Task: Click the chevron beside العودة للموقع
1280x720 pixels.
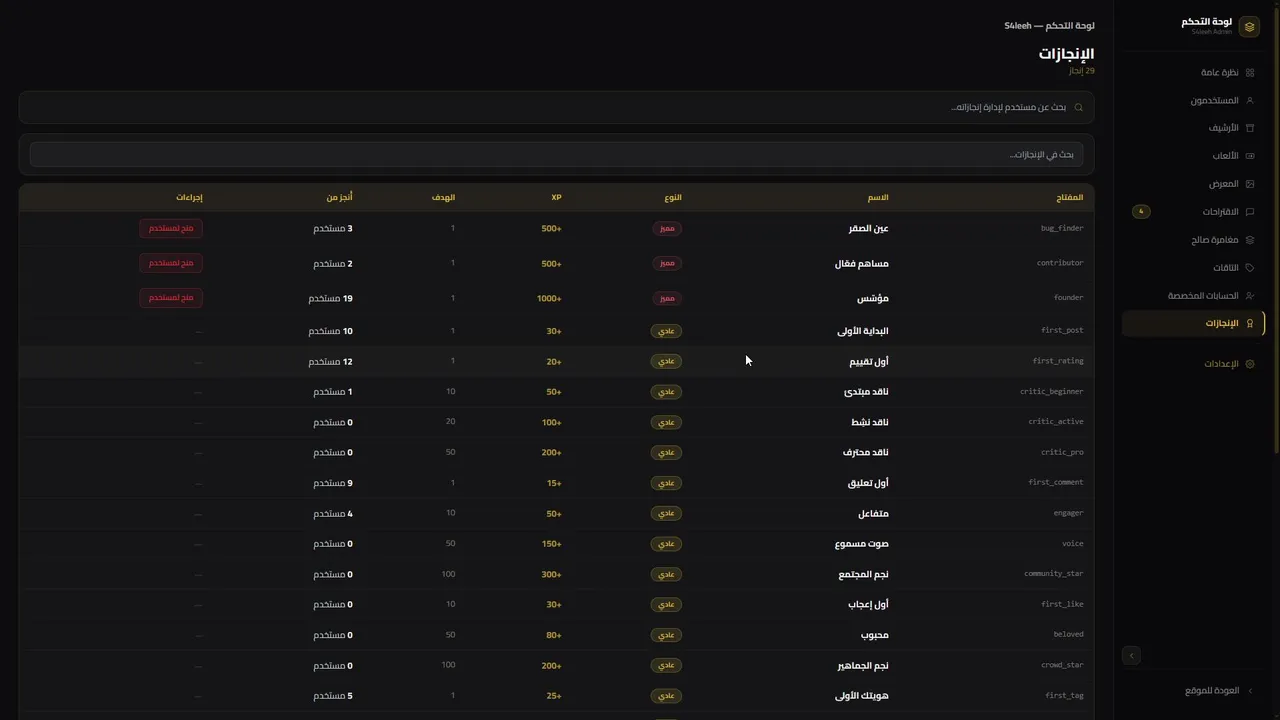Action: pyautogui.click(x=1250, y=691)
